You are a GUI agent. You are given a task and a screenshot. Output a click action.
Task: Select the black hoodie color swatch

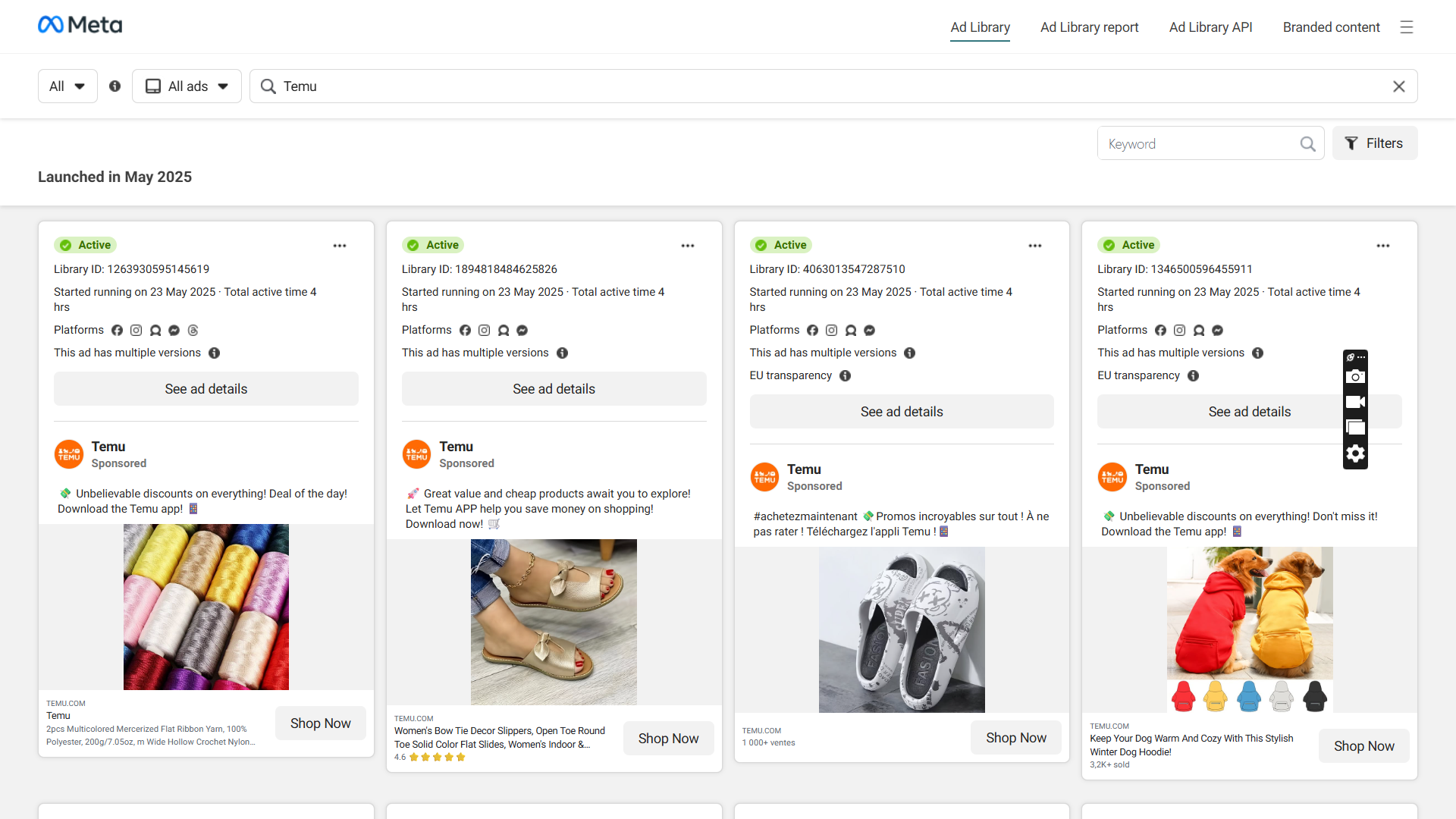(x=1315, y=696)
